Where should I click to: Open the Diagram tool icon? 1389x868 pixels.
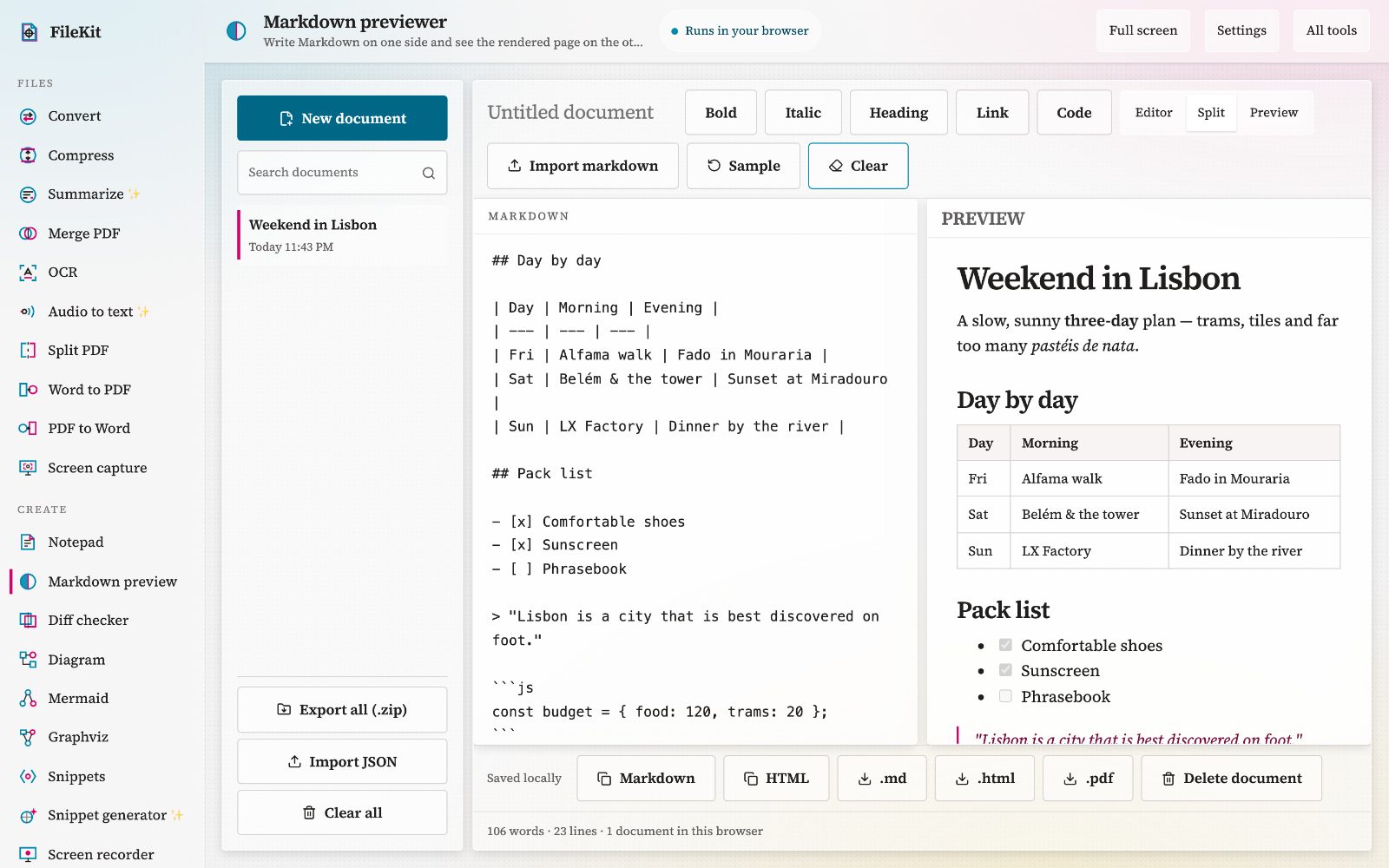(x=28, y=660)
